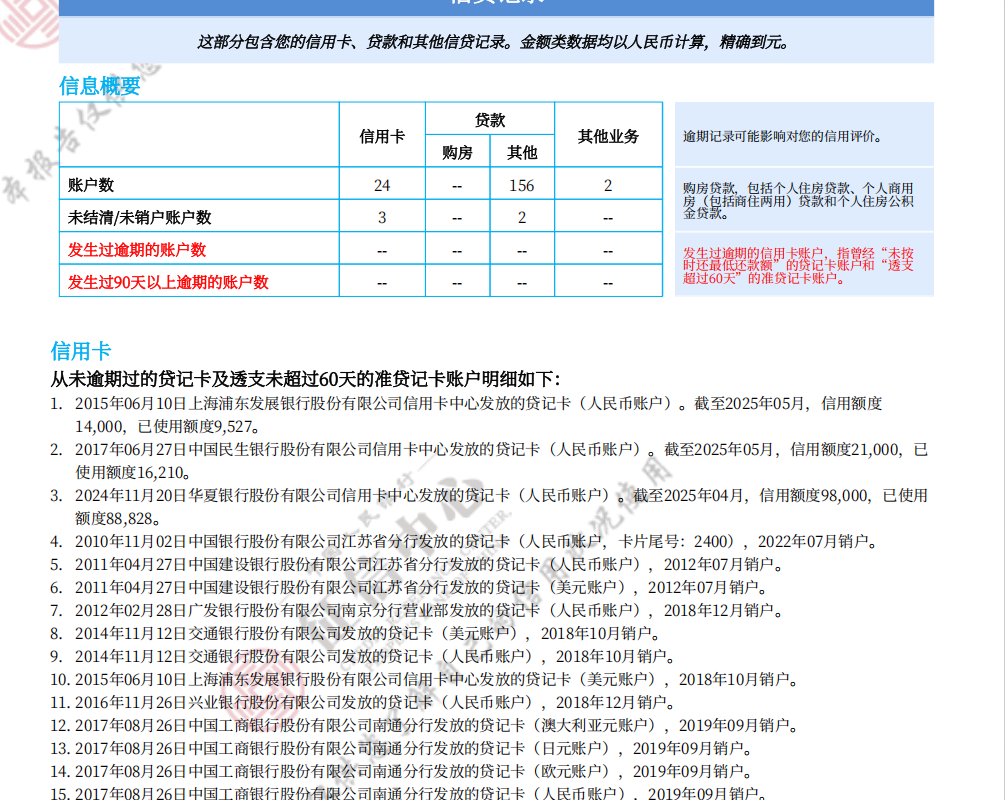Click list item 9 交通银行 人民币账户 entry
This screenshot has width=1005, height=800.
pos(363,657)
